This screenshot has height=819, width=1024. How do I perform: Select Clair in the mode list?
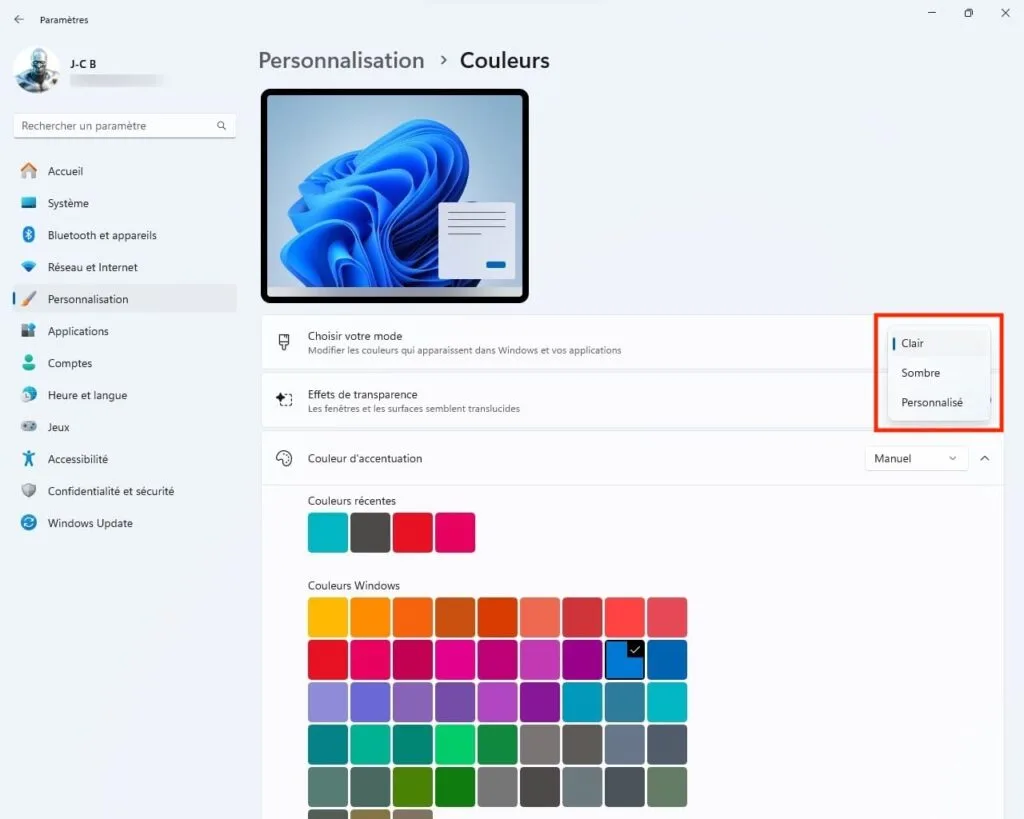point(938,343)
